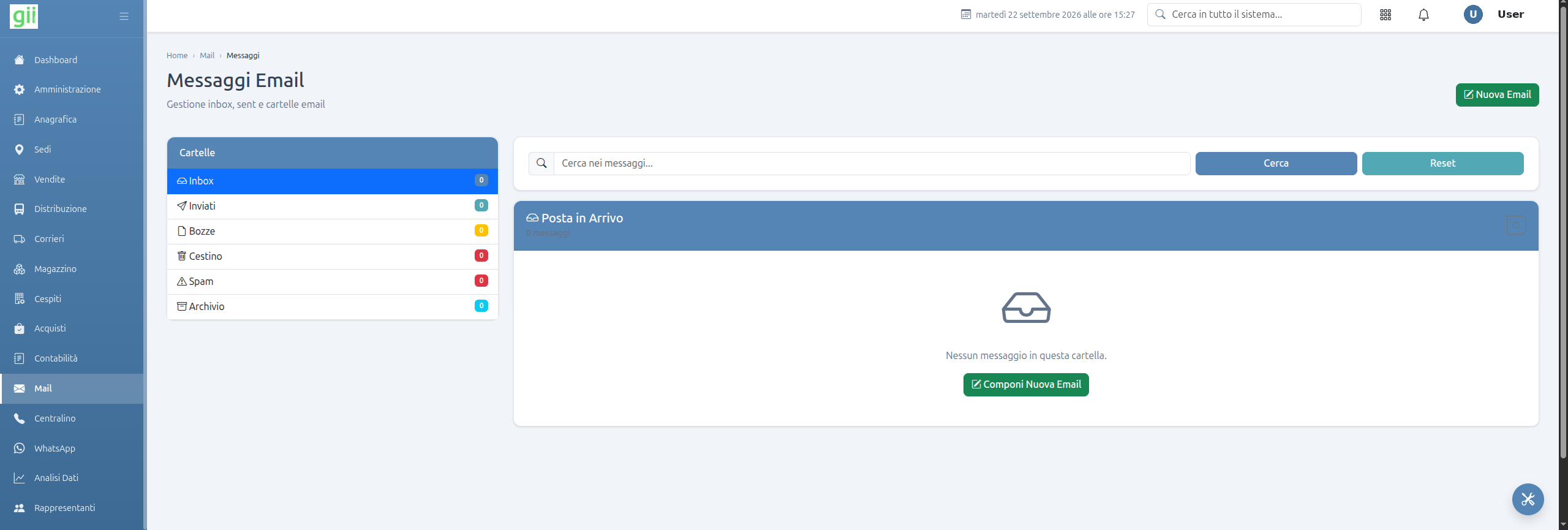Click the refresh icon in Posta in Arrivo header
Viewport: 1568px width, 530px height.
[1516, 225]
